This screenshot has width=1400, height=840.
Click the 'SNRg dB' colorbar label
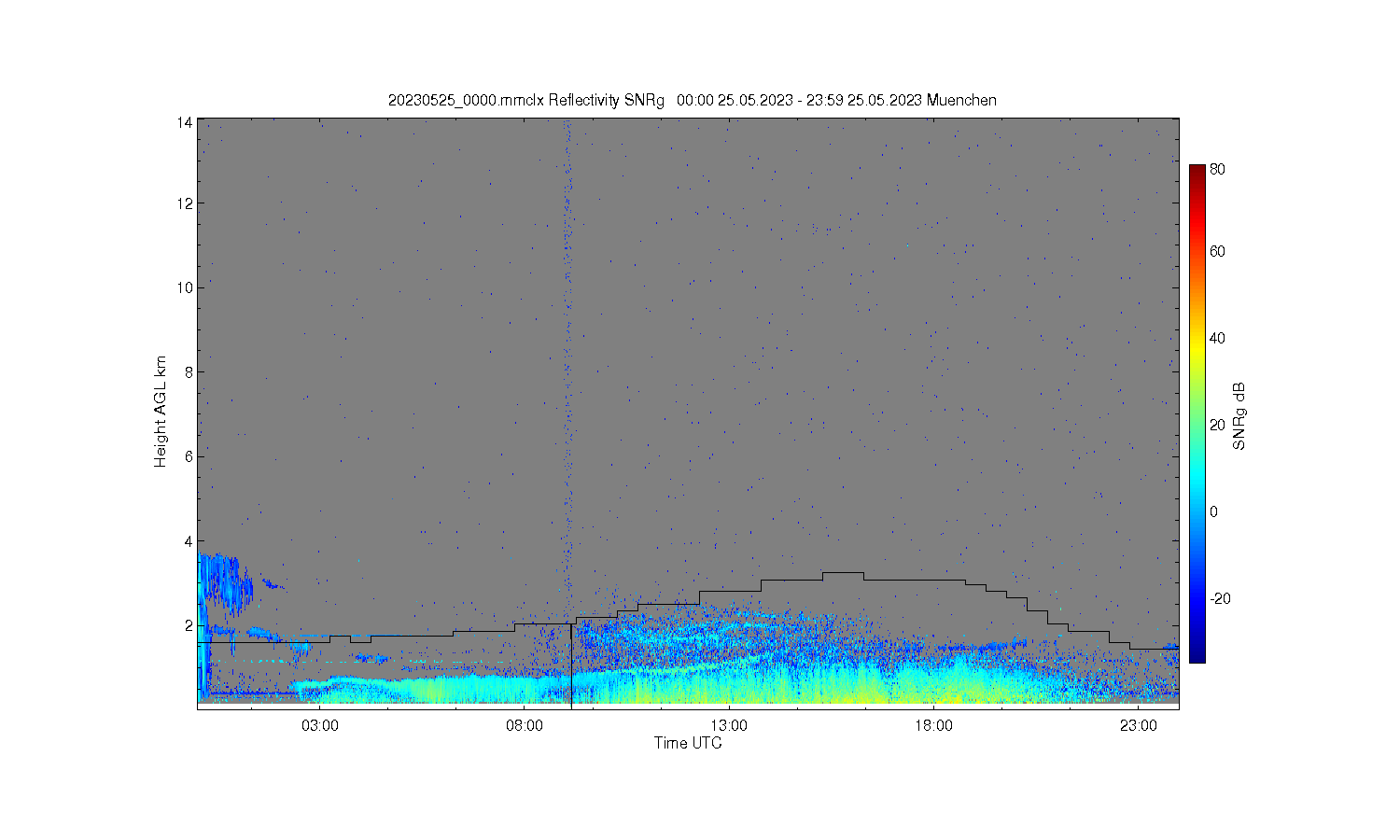(1239, 416)
